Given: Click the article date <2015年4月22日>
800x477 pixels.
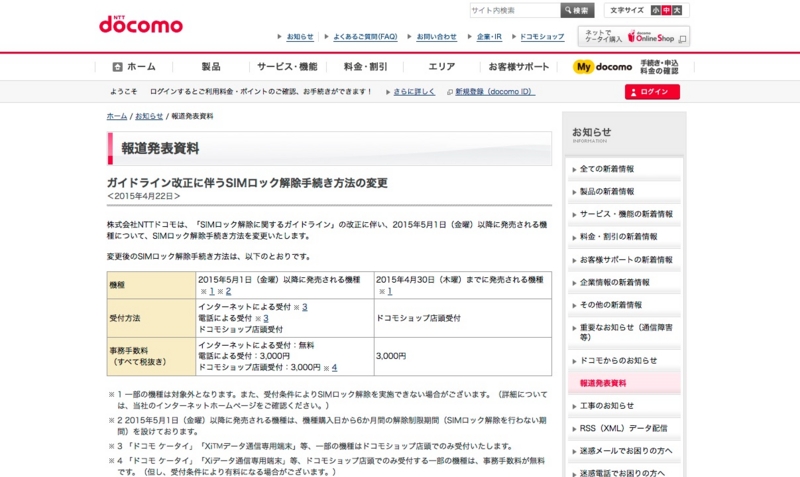Looking at the screenshot, I should coord(143,196).
